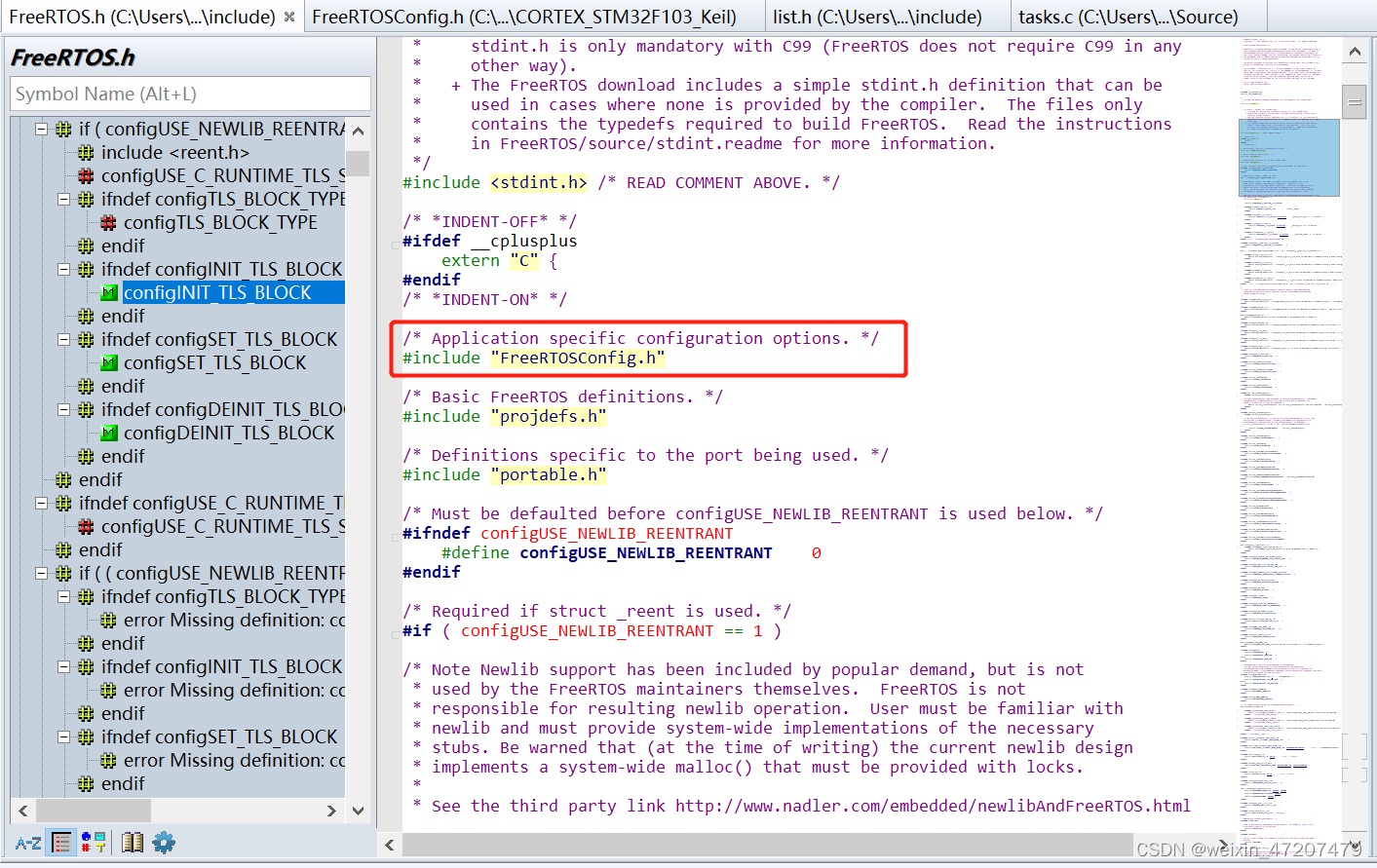Collapse the if ( configUSE_NEWLIB_REENTRA node
The height and width of the screenshot is (868, 1377).
coord(41,129)
